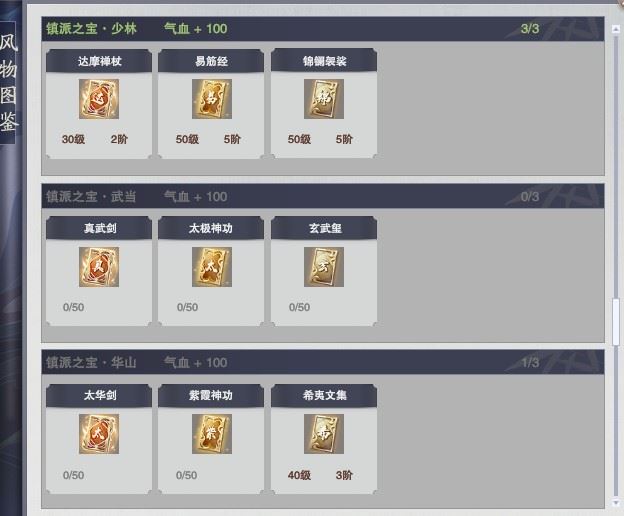Click the 达摩禅杖 card icon
The image size is (624, 516).
(x=99, y=99)
